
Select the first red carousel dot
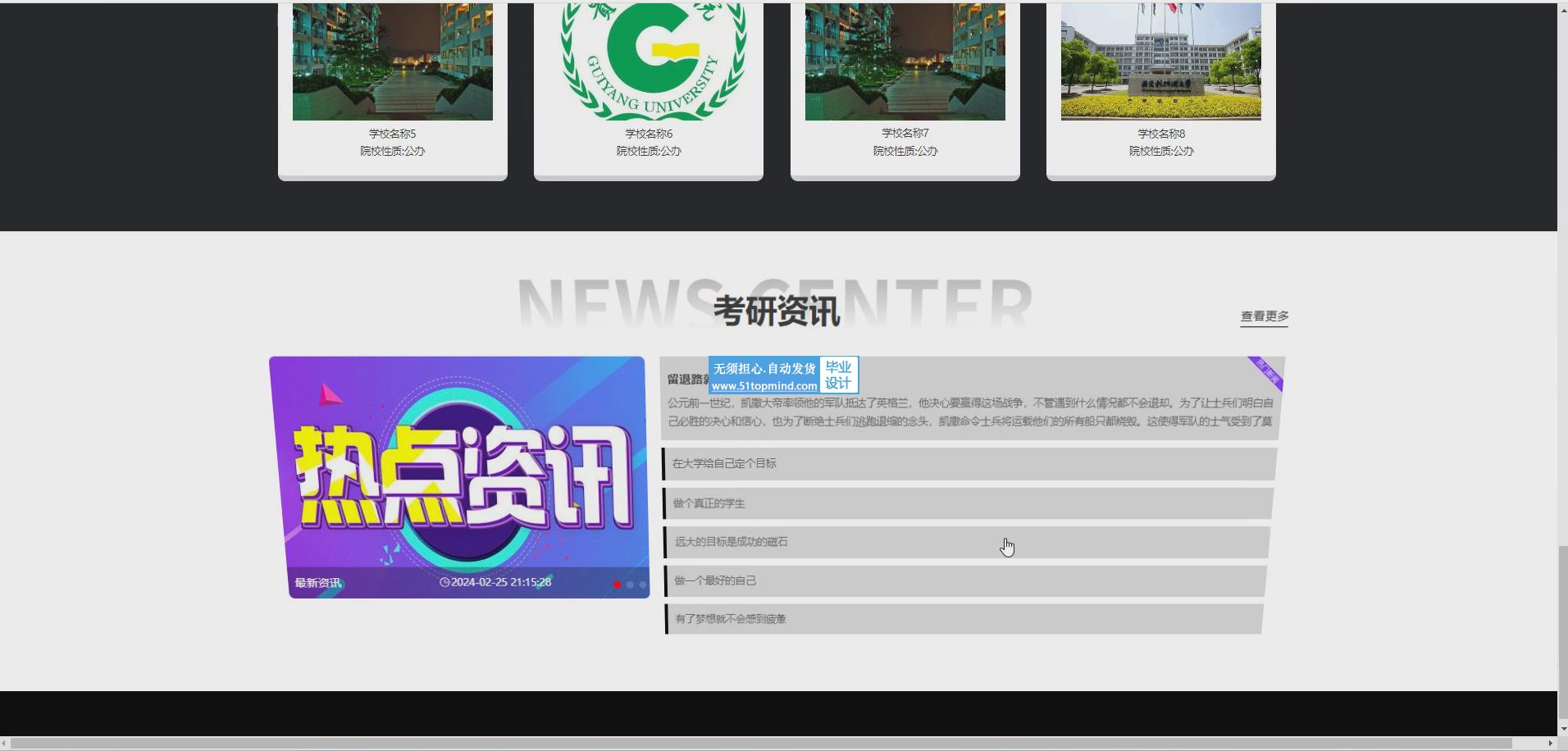[x=617, y=585]
